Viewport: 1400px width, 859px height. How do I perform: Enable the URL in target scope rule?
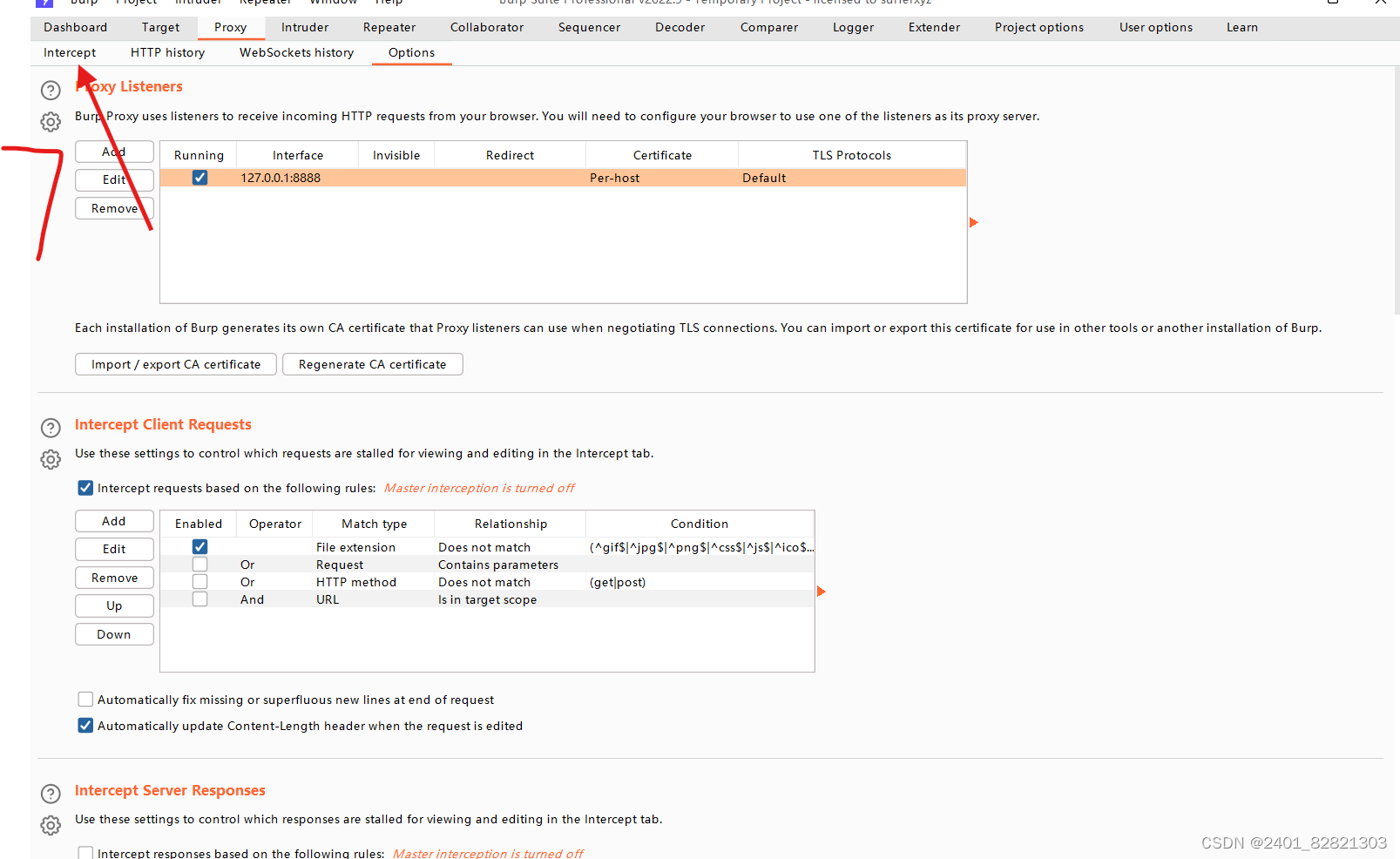[x=200, y=599]
